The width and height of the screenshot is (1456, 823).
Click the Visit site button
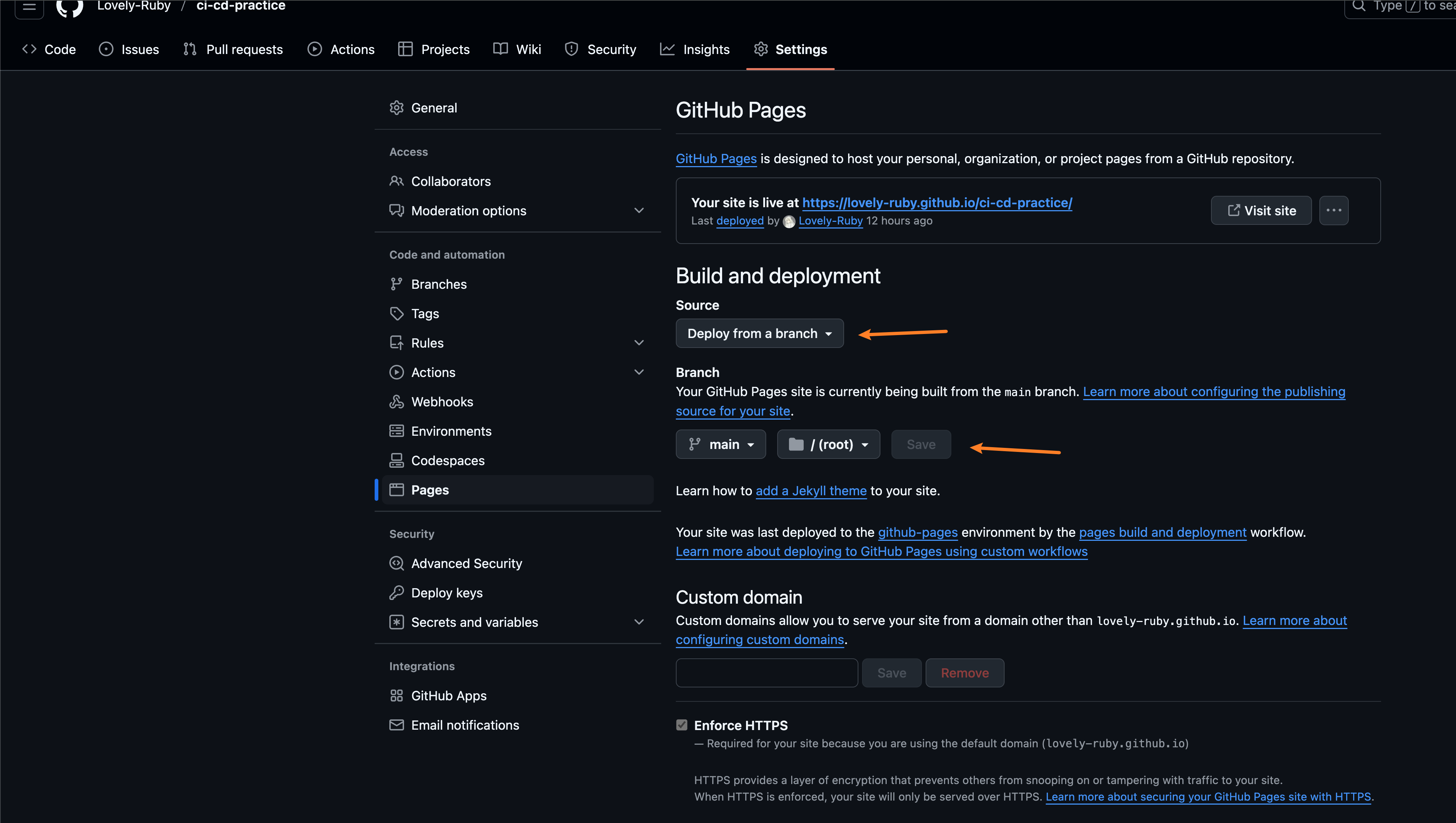pos(1261,210)
